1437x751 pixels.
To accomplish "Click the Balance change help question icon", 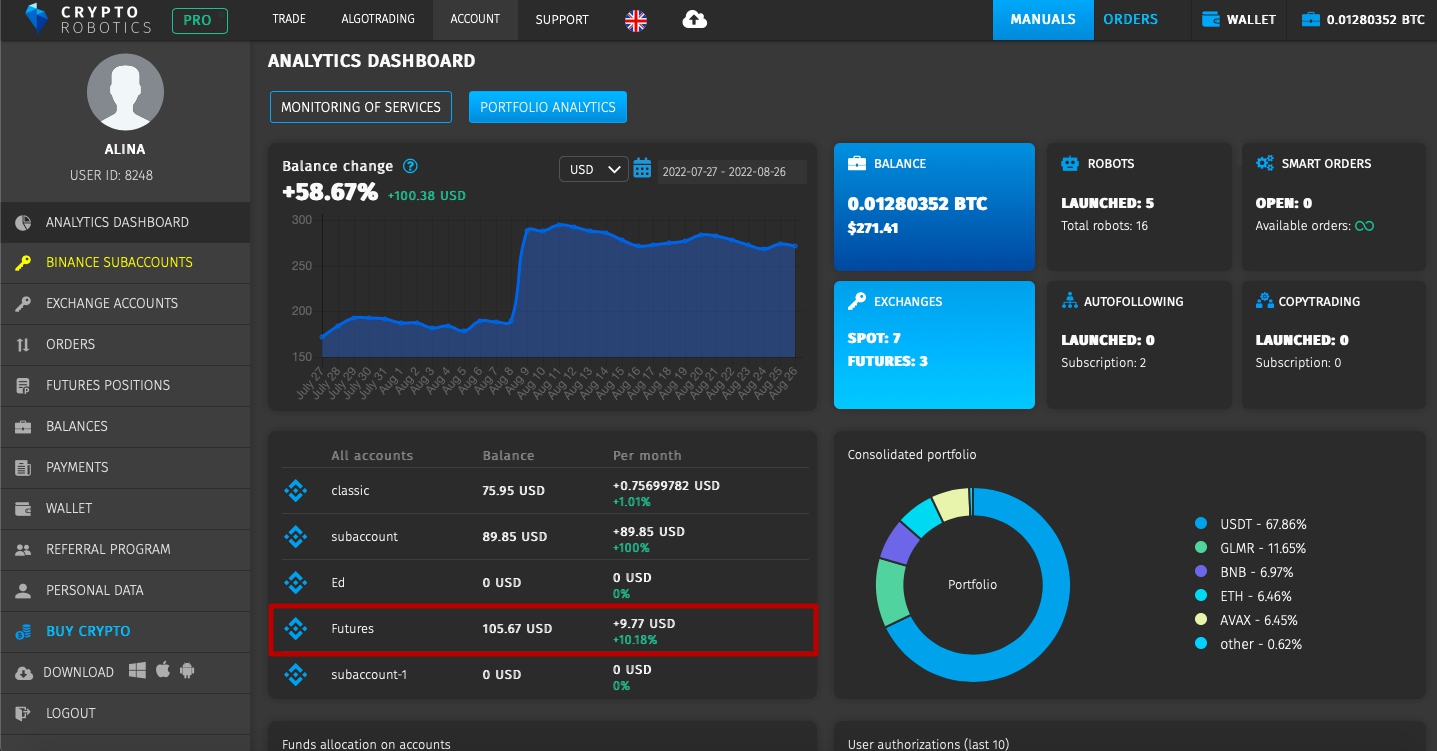I will coord(409,166).
